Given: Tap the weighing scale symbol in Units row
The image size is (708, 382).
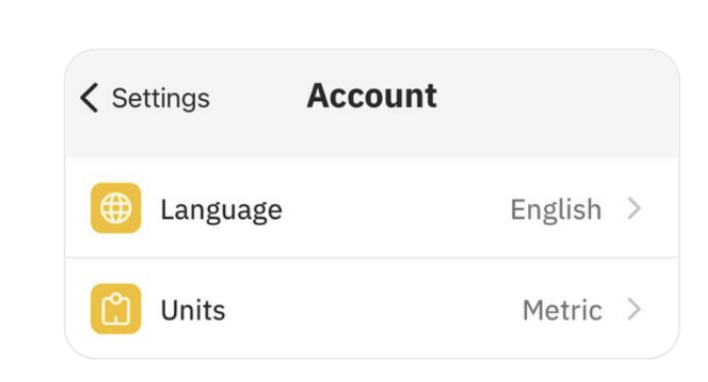Looking at the screenshot, I should [116, 309].
